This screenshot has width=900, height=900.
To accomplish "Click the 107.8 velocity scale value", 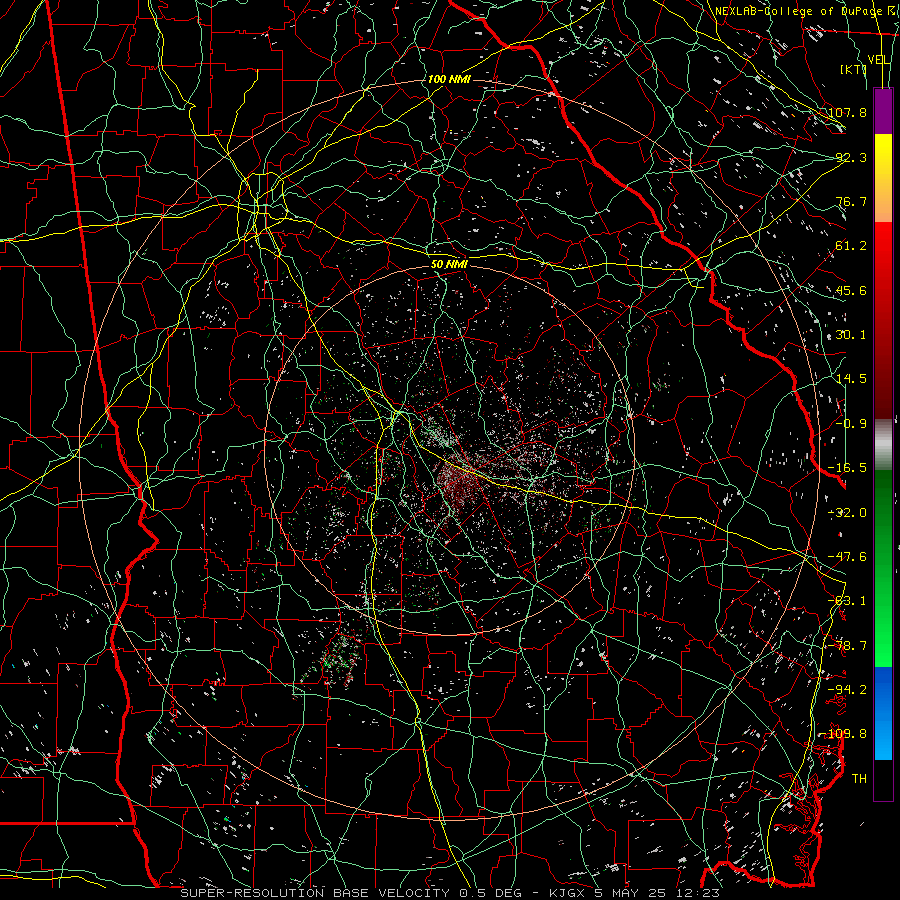I will [x=847, y=112].
